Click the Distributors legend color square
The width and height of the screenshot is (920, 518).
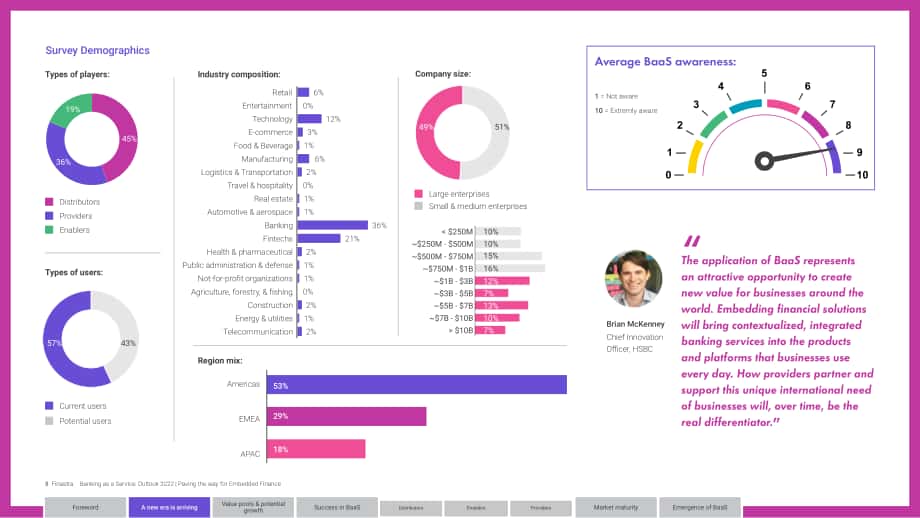click(x=49, y=202)
